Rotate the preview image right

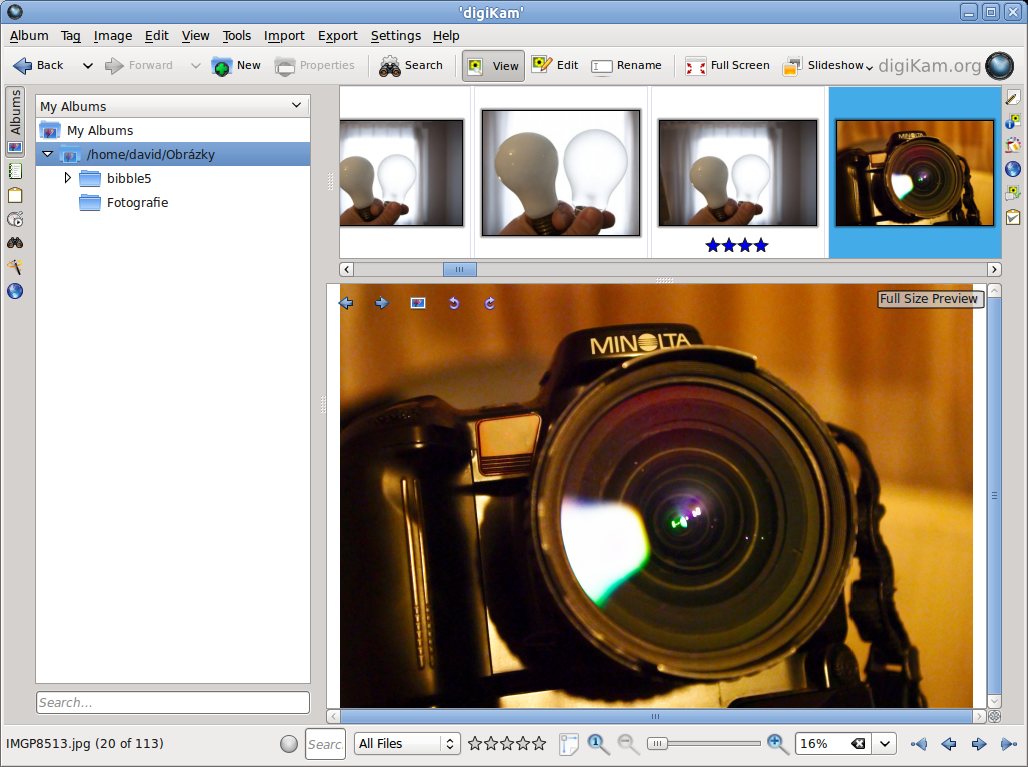(490, 303)
